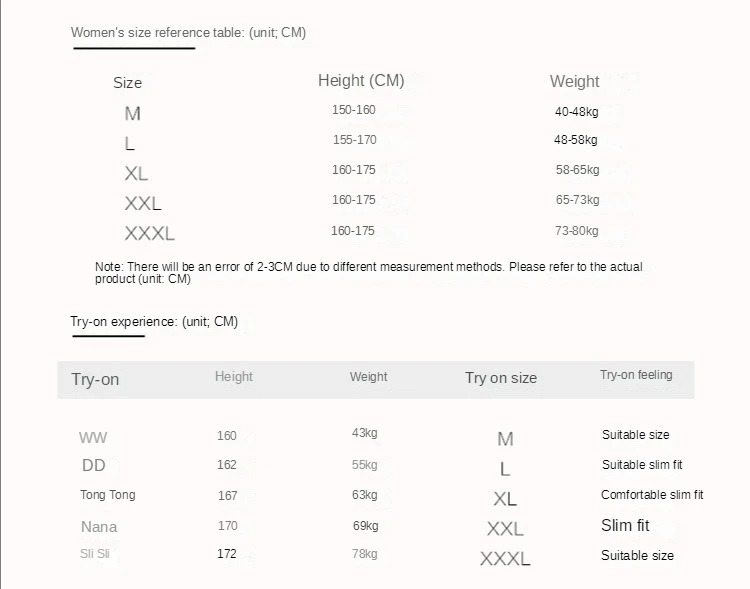Screen dimensions: 750x589
Task: Click the Height (CM) column header
Action: 361,81
